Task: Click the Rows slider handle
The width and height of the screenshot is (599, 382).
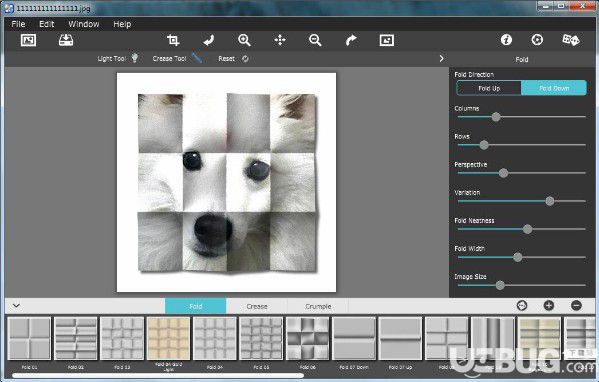Action: pyautogui.click(x=484, y=145)
